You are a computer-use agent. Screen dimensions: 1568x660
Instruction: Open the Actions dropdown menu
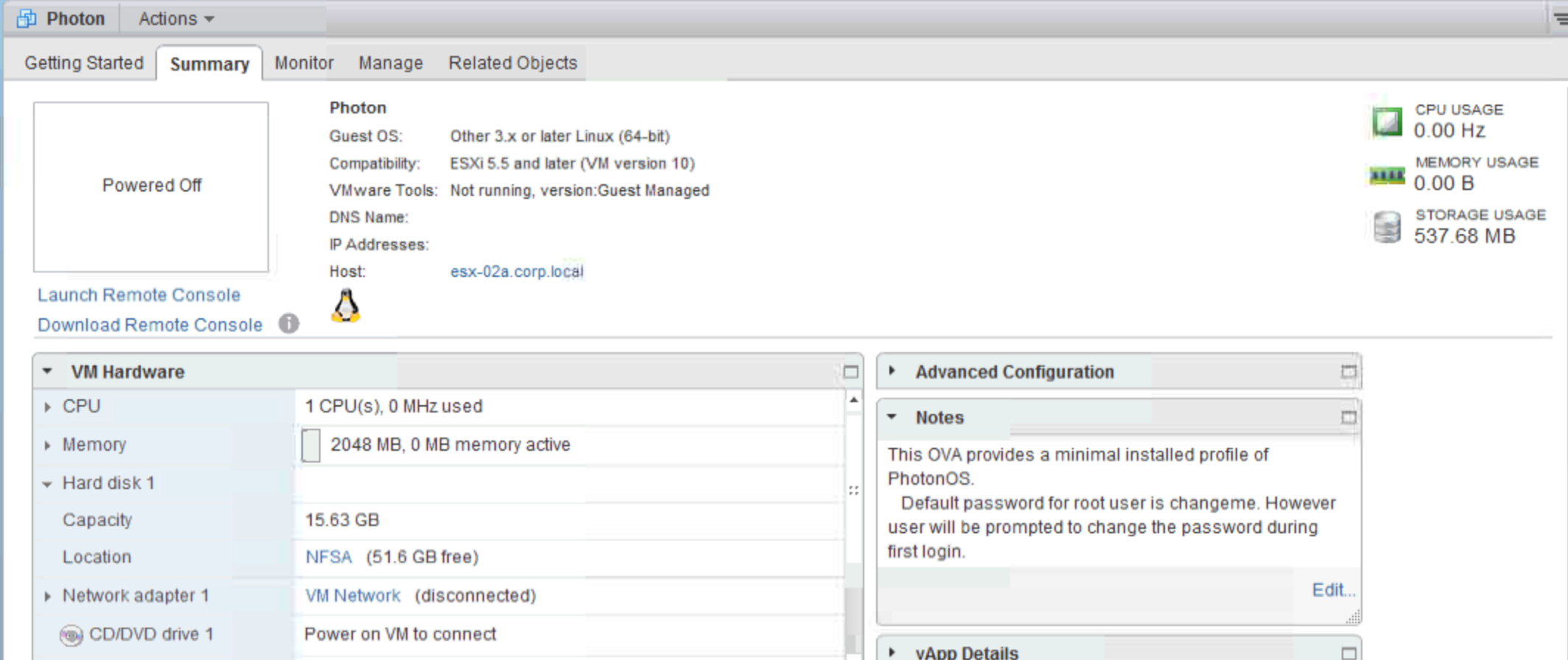click(x=175, y=18)
